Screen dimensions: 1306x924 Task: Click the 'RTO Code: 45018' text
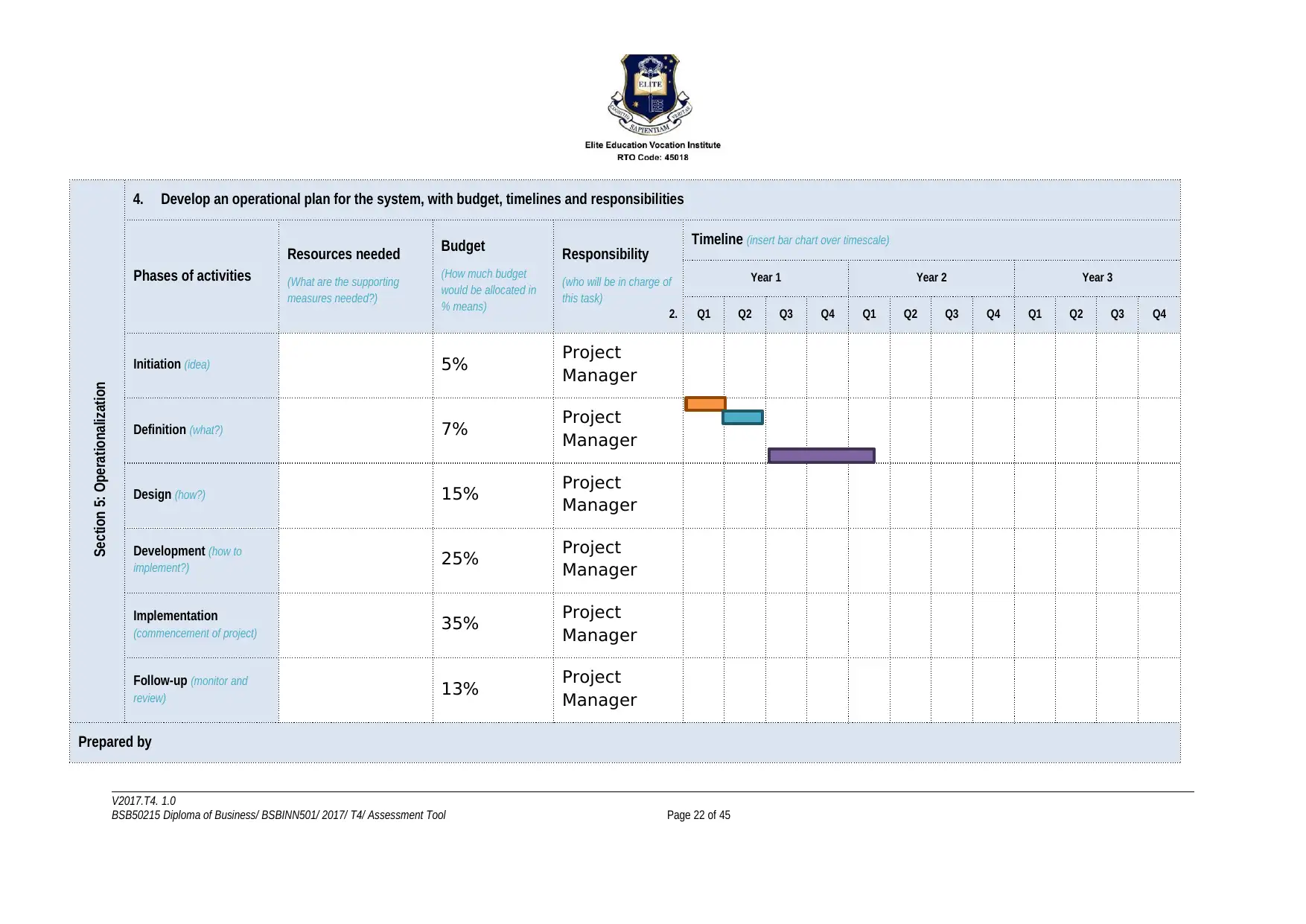[652, 157]
